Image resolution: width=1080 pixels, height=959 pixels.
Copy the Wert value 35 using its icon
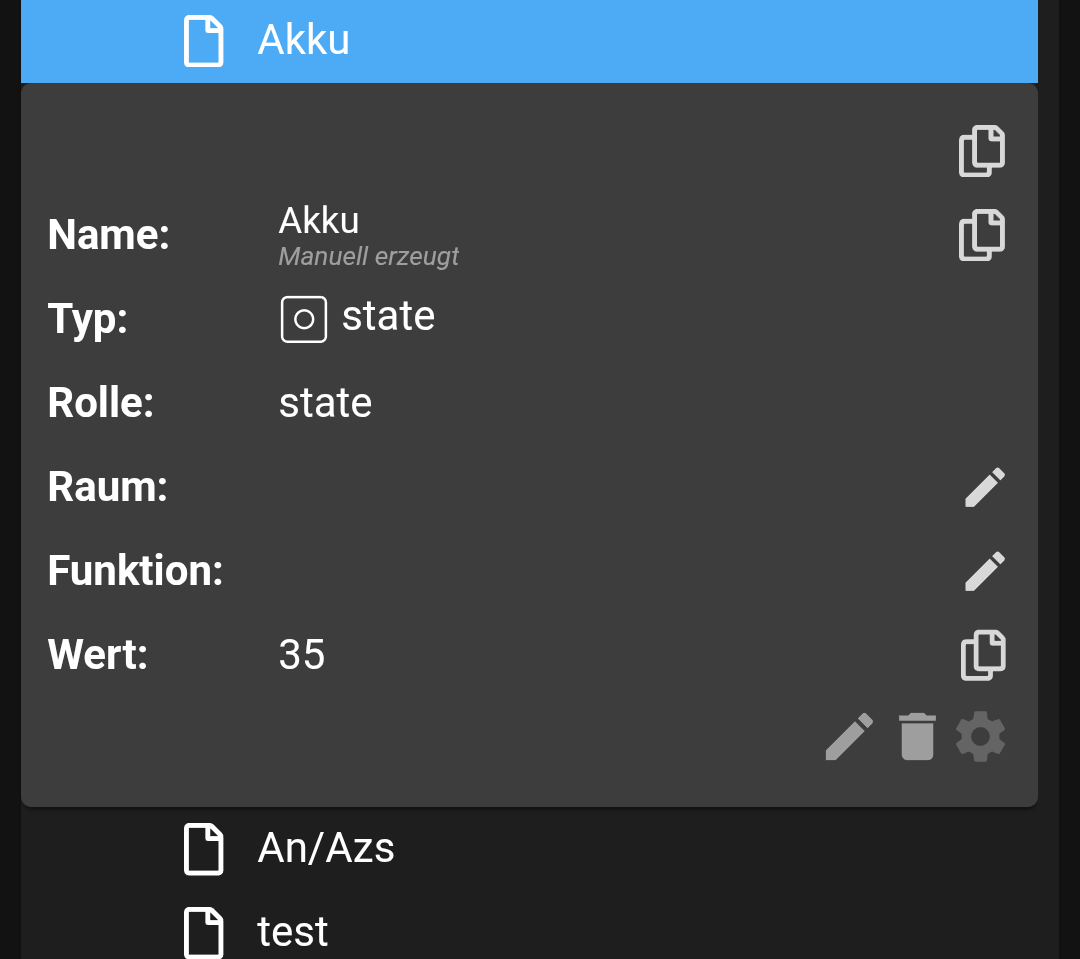coord(982,655)
